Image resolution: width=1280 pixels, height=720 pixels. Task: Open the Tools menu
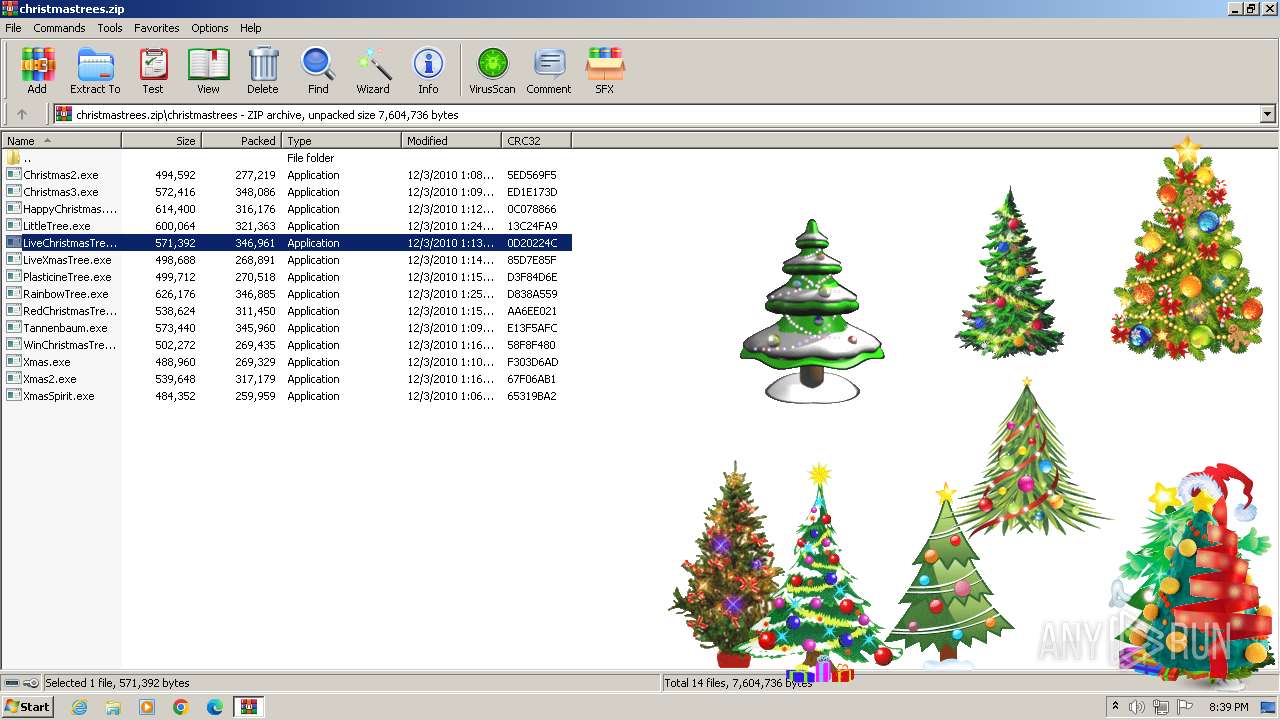pos(110,28)
